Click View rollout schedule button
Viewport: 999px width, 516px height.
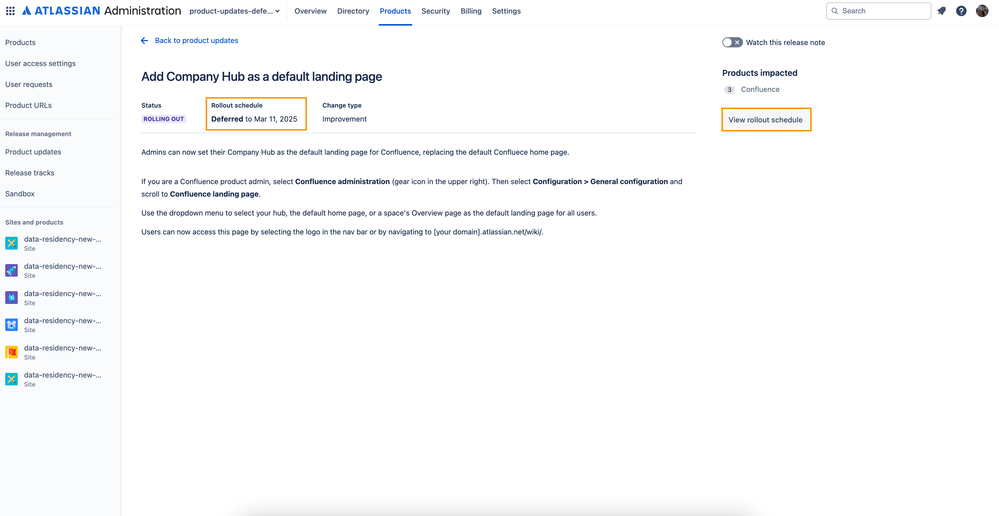pos(766,120)
